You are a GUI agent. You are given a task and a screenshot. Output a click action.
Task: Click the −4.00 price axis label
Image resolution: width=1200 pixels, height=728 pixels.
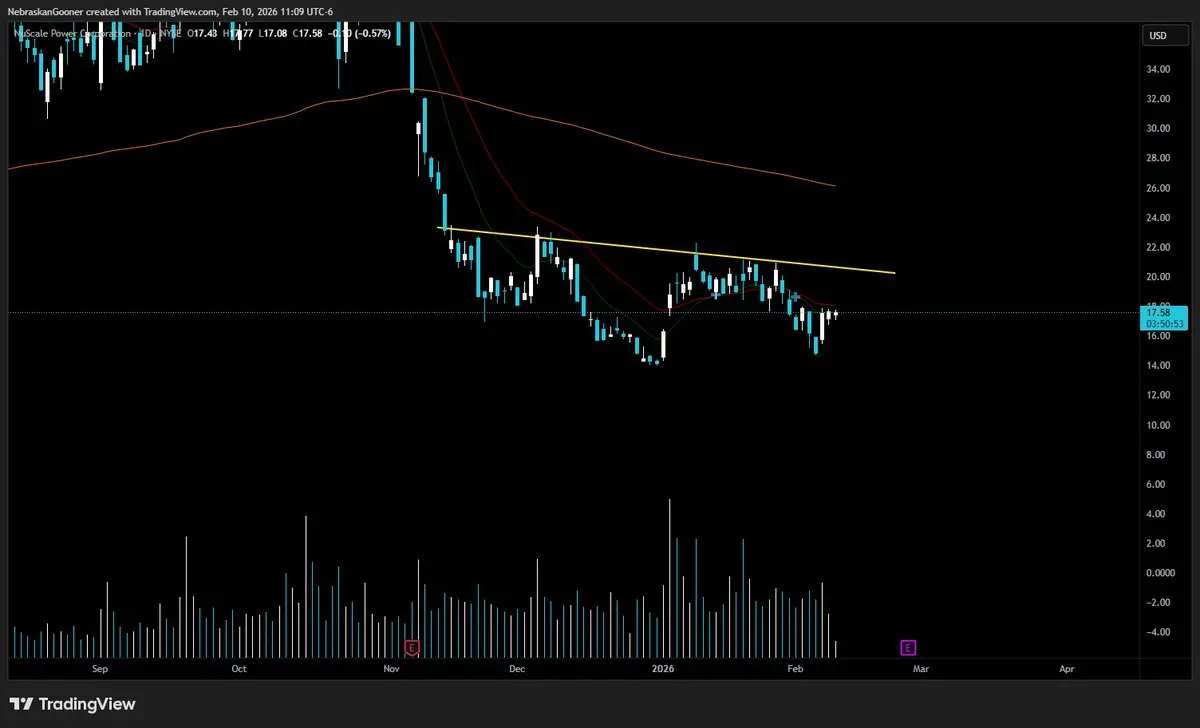tap(1159, 632)
